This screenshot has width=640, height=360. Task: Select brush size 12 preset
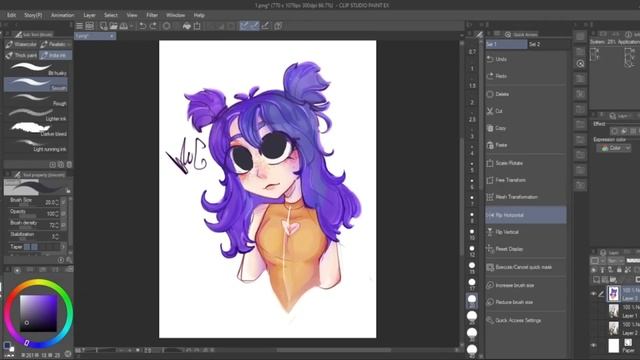click(472, 251)
